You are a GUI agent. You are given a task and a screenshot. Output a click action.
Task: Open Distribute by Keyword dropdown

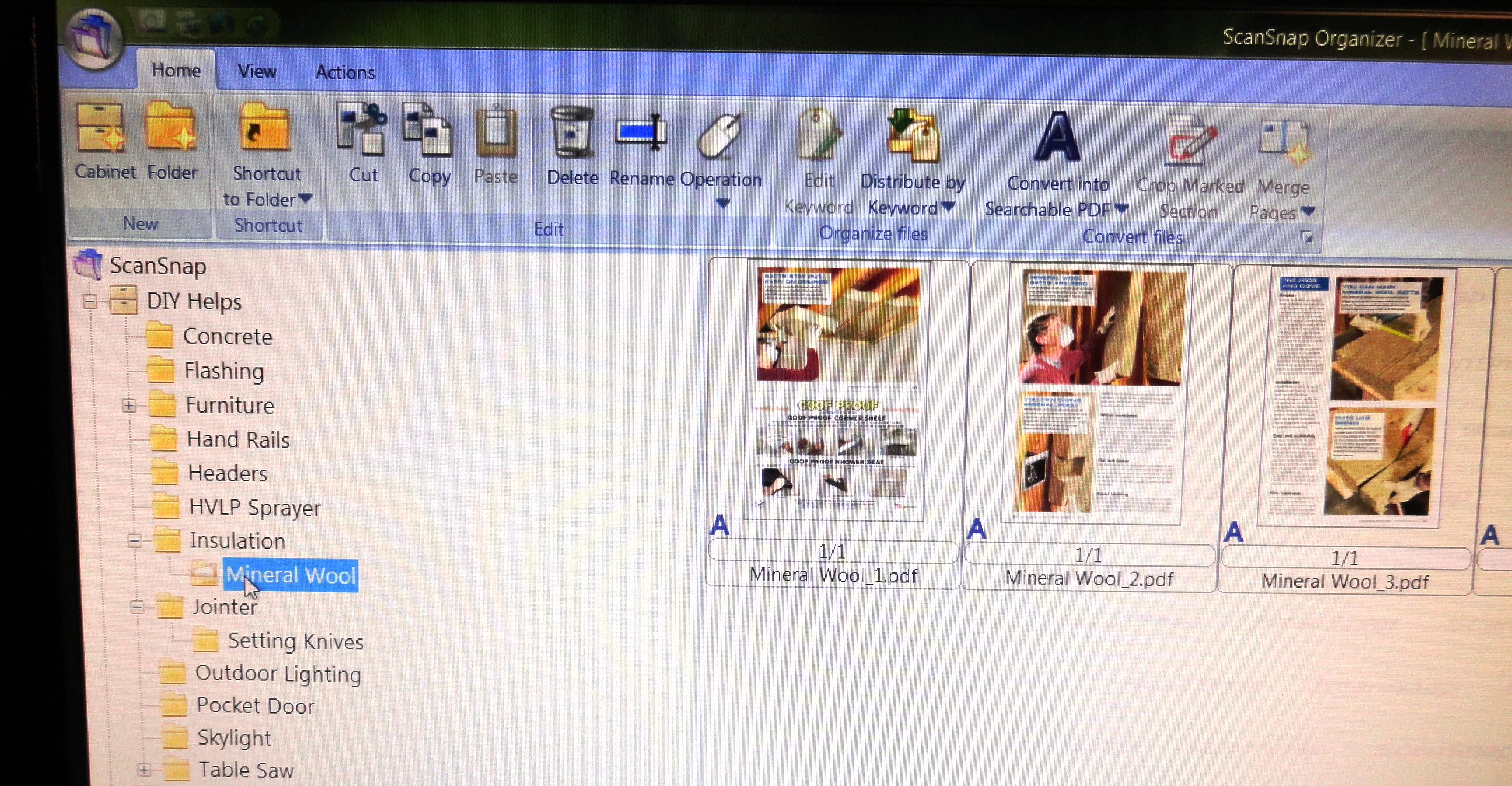coord(948,207)
